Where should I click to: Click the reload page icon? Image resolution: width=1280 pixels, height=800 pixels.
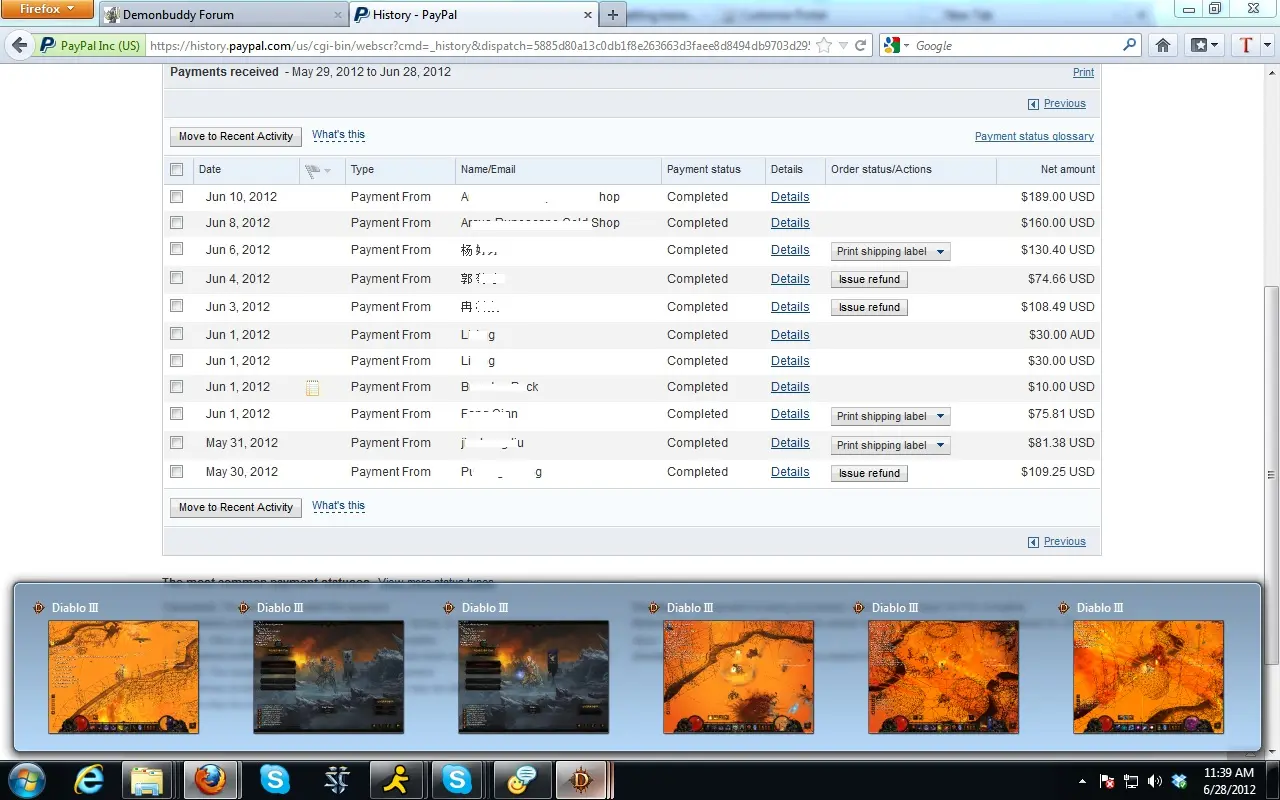(x=860, y=45)
